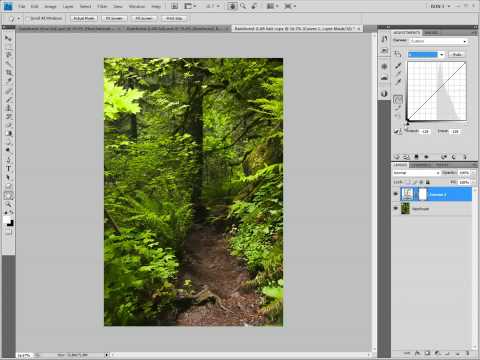Reset adjustment to defaults icon
This screenshot has width=480, height=360.
[454, 157]
